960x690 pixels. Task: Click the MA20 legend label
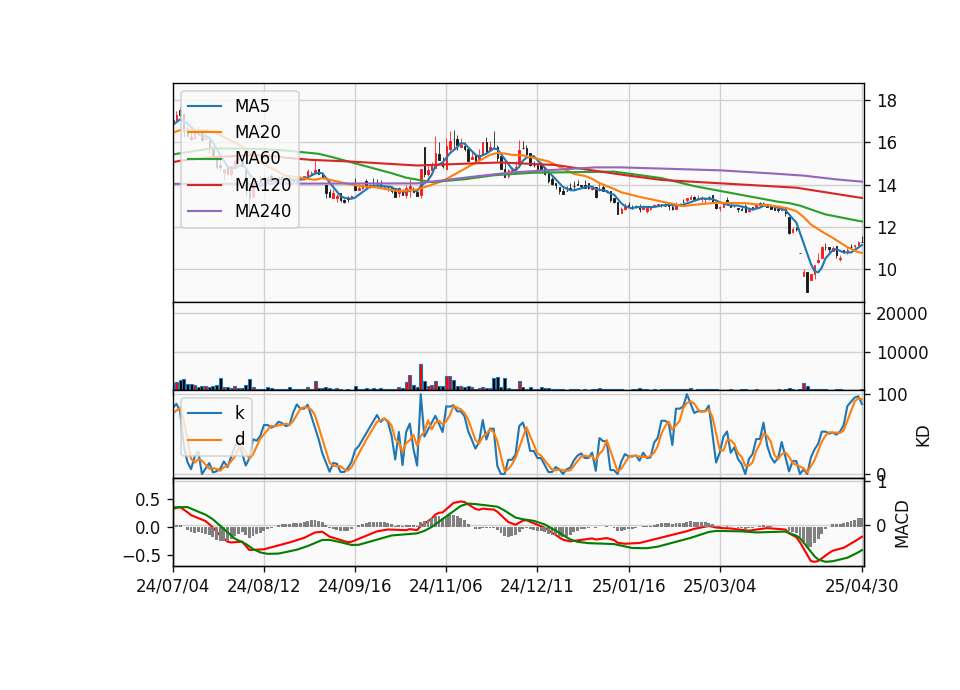tap(257, 132)
